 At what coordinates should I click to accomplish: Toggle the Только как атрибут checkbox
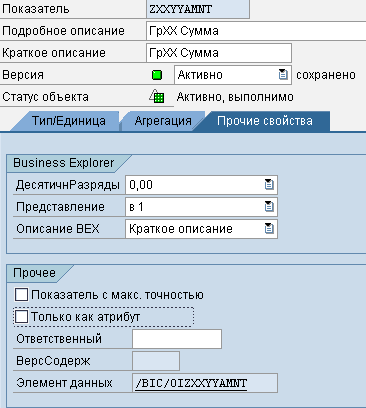point(21,317)
